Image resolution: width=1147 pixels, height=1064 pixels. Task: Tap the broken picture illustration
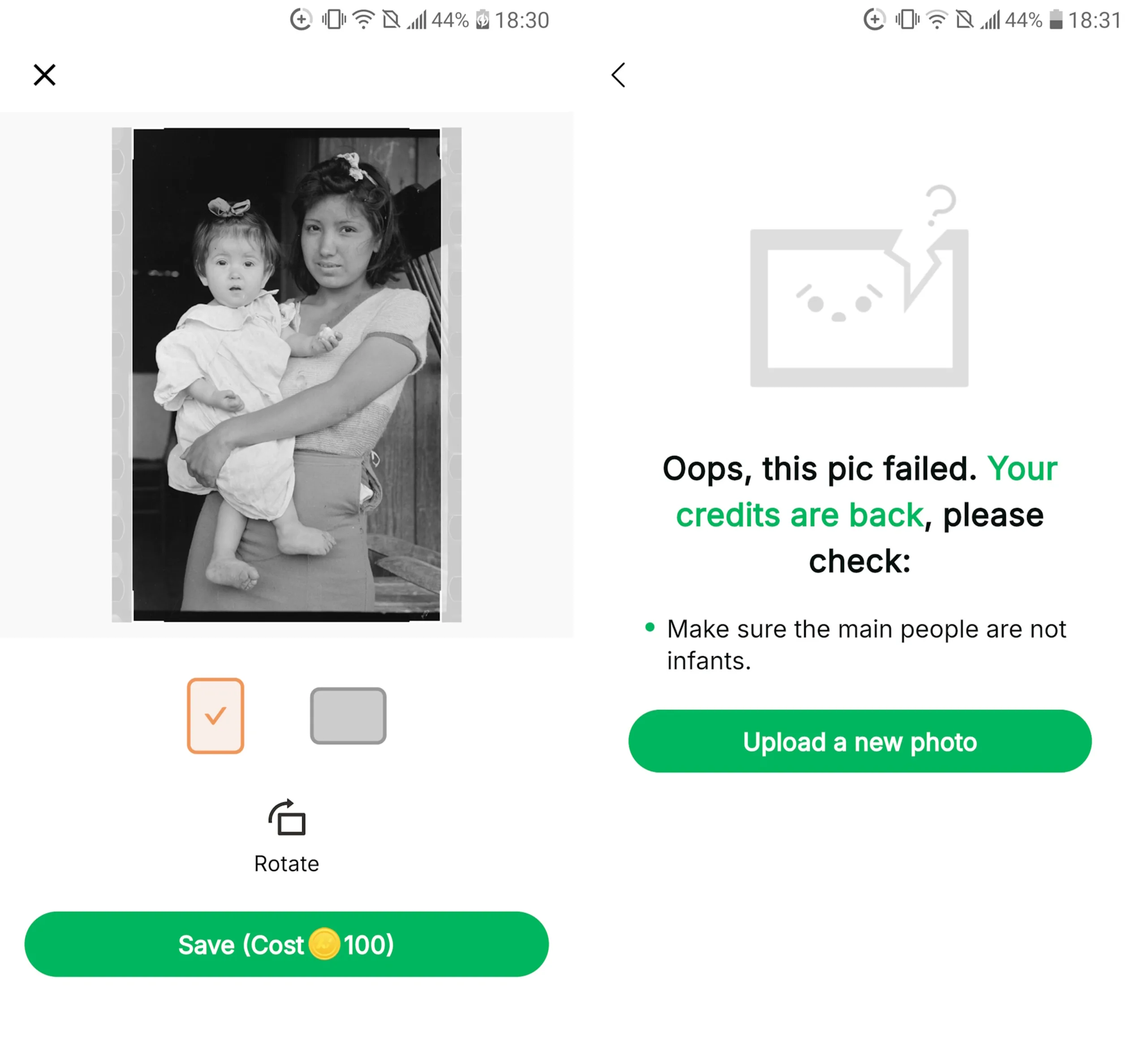click(859, 305)
